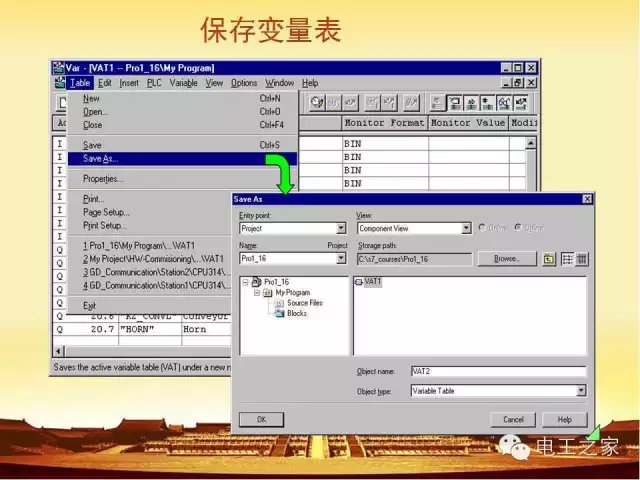
Task: Select the Offline radio button
Action: [x=517, y=228]
